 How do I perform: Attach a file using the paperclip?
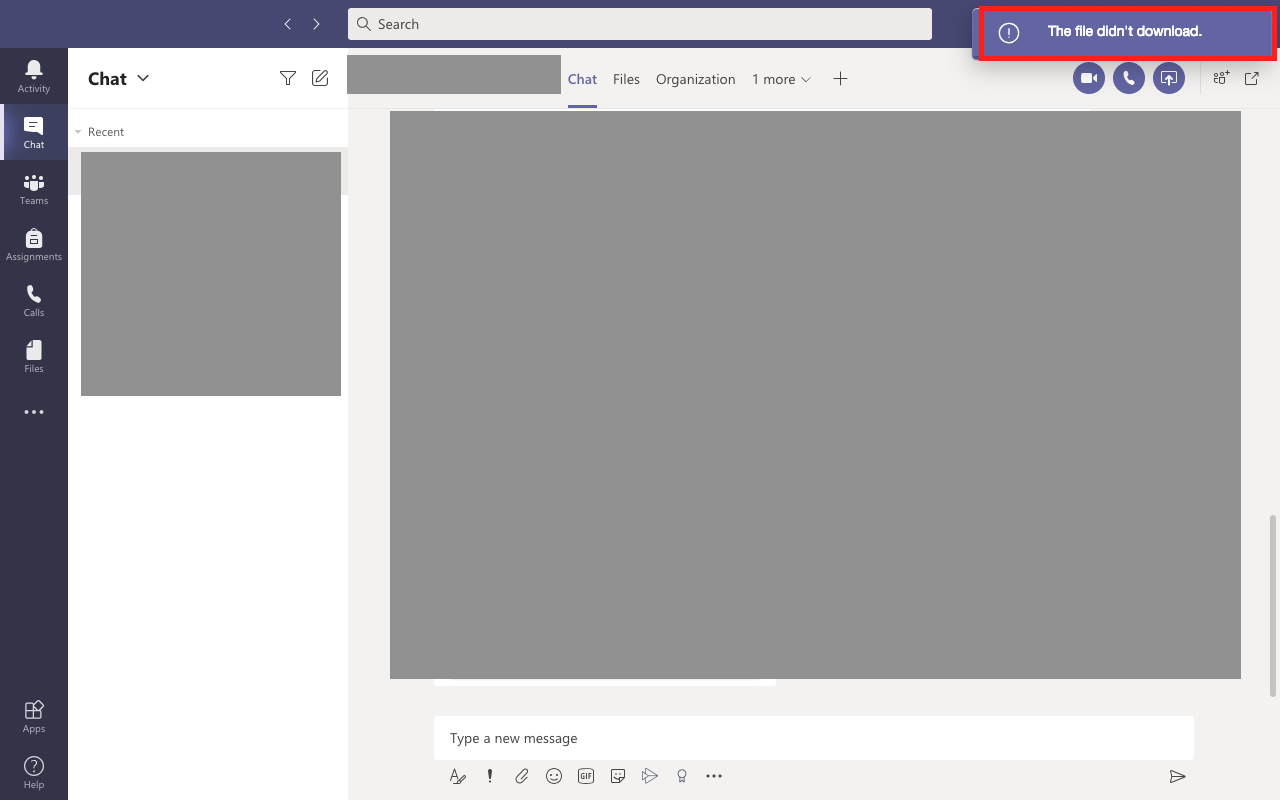(522, 776)
